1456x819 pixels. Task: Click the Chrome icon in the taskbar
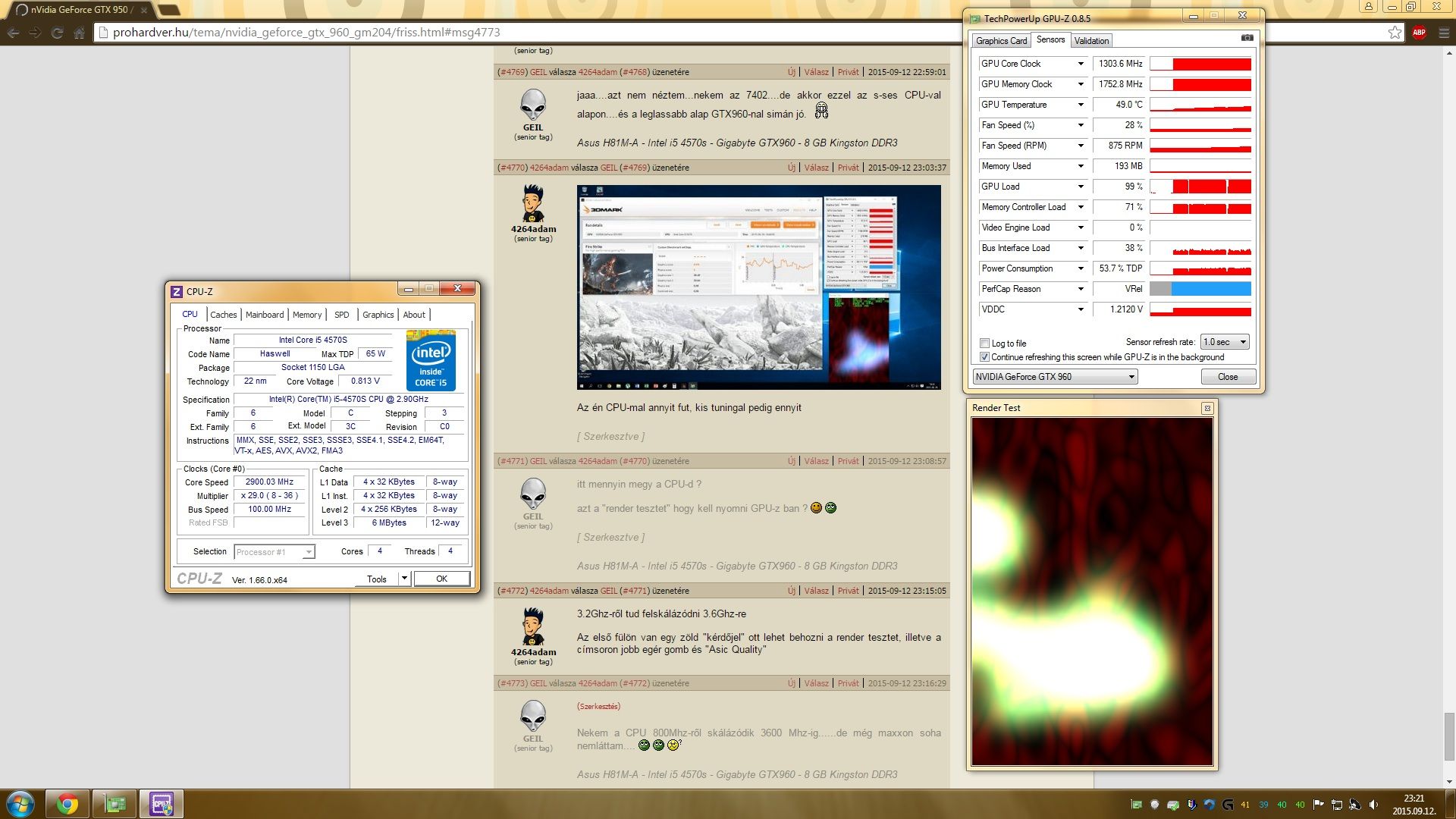[67, 804]
